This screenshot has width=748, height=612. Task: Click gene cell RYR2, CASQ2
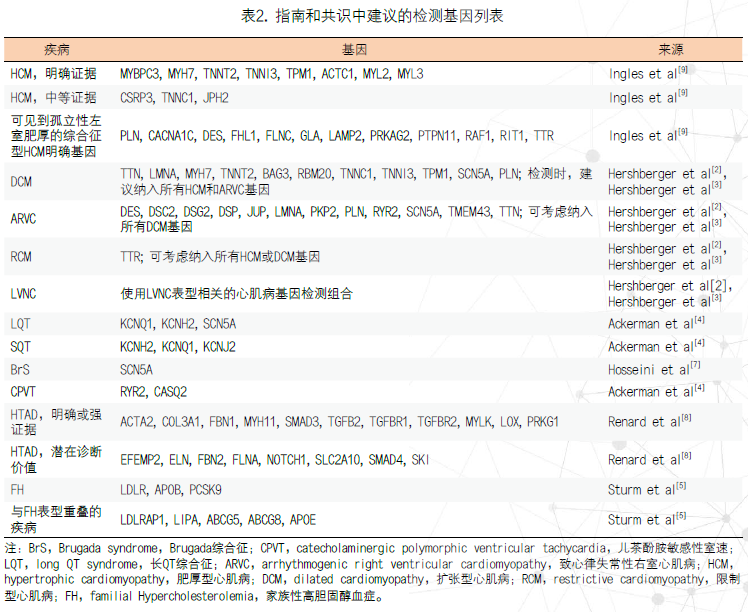(x=153, y=392)
